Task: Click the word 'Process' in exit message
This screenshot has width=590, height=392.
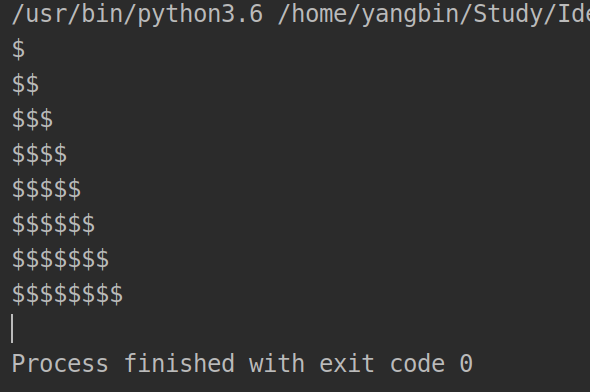Action: point(60,364)
